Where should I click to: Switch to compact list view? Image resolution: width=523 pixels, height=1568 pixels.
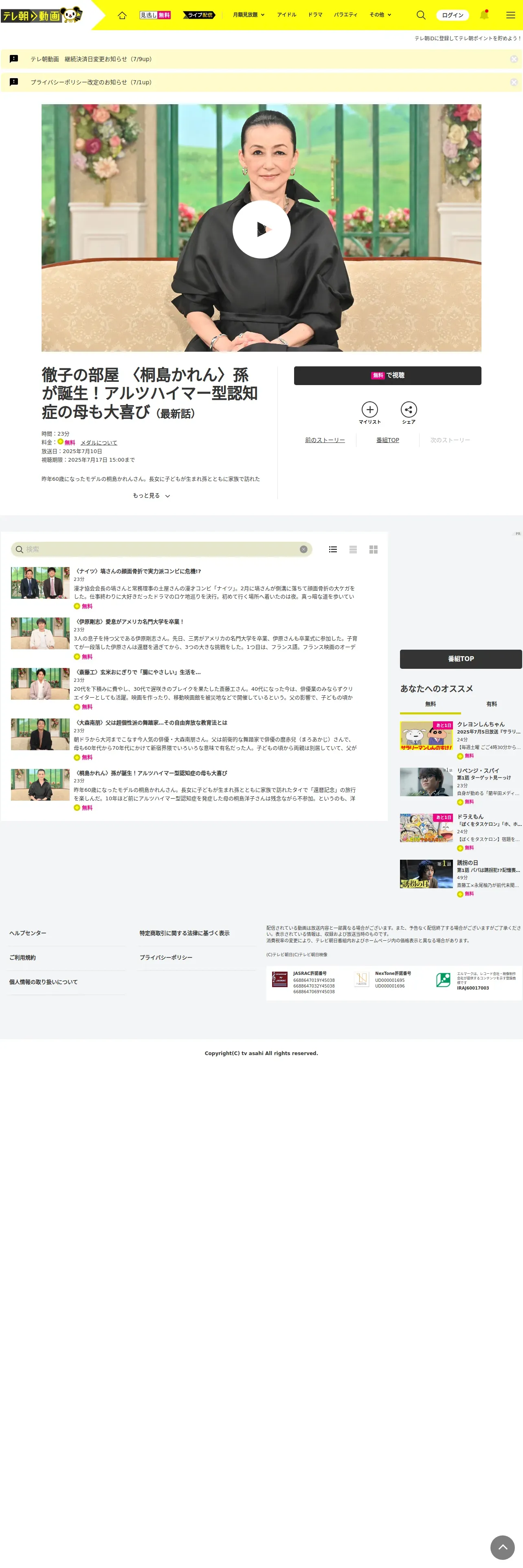click(x=353, y=549)
